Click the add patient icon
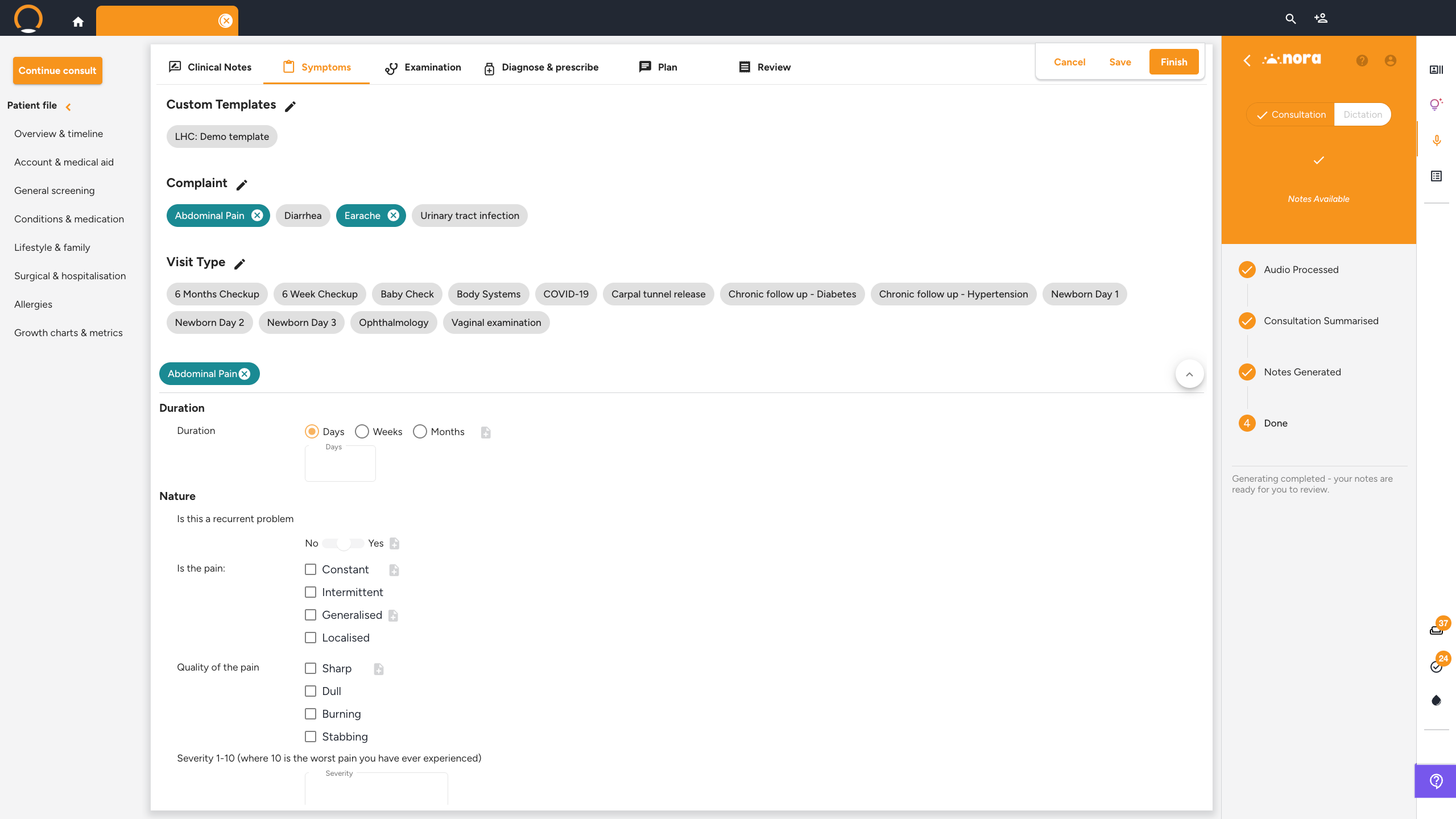Viewport: 1456px width, 819px height. click(x=1321, y=18)
